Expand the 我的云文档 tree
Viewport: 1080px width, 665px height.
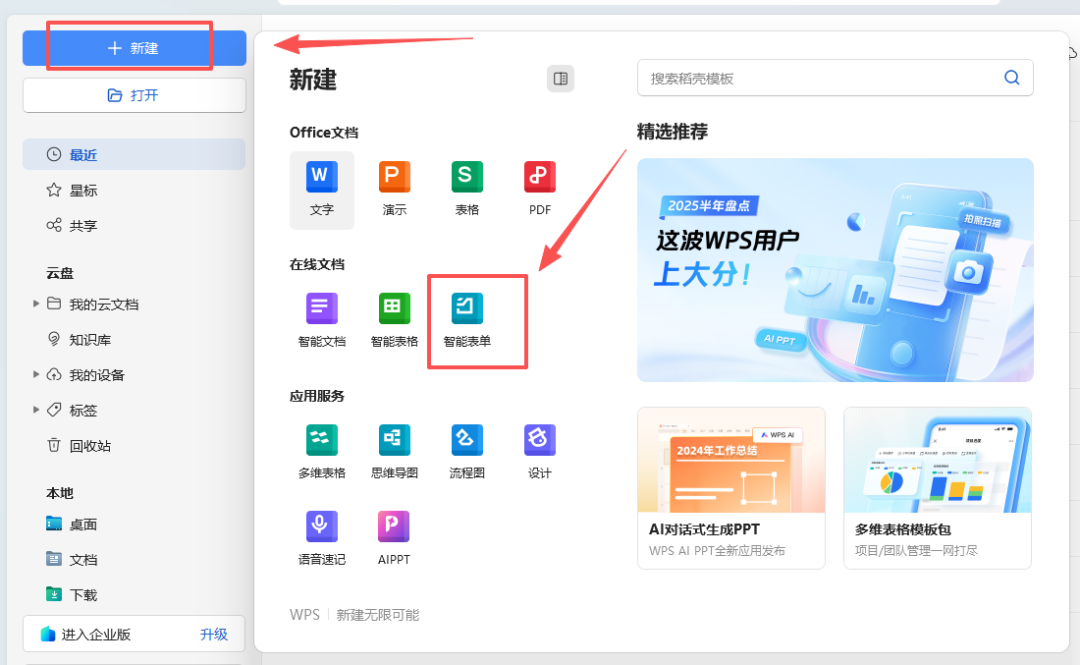click(36, 304)
